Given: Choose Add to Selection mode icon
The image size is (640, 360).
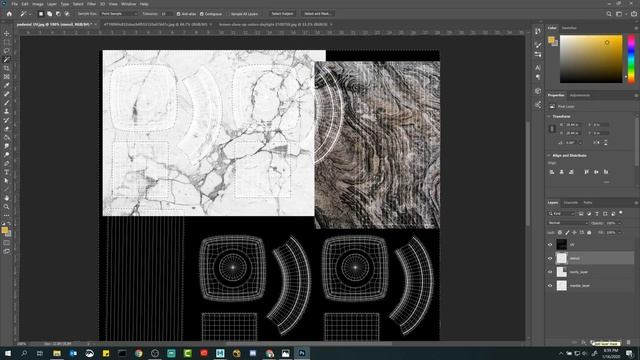Looking at the screenshot, I should pyautogui.click(x=49, y=14).
